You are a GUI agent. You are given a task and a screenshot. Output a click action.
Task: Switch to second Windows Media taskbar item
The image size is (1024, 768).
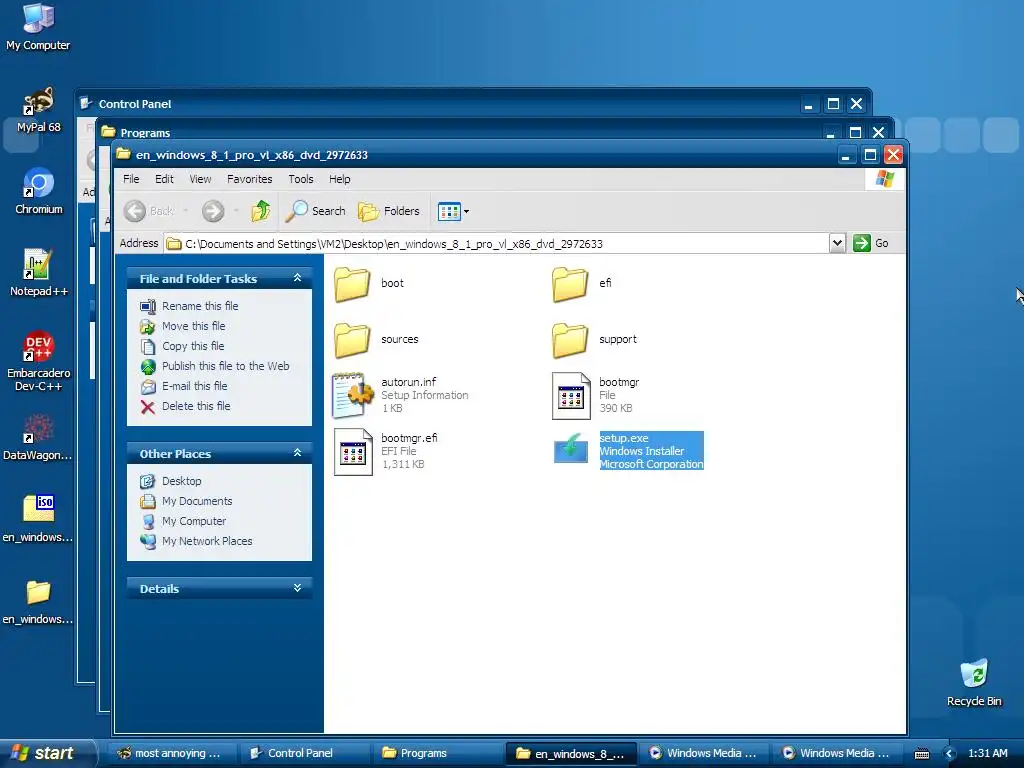[x=836, y=753]
